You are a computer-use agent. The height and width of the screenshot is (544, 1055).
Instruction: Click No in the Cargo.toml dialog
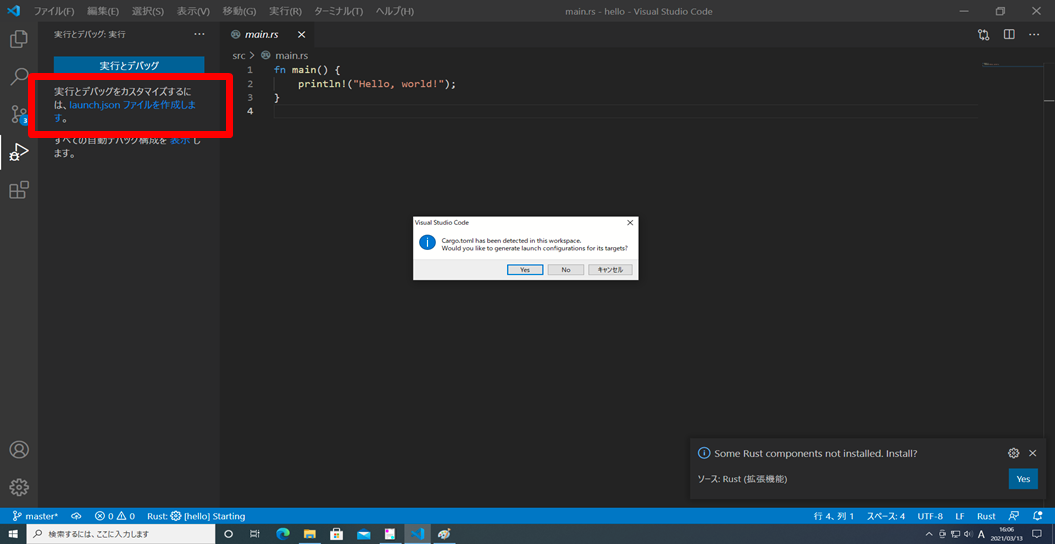[x=565, y=270]
